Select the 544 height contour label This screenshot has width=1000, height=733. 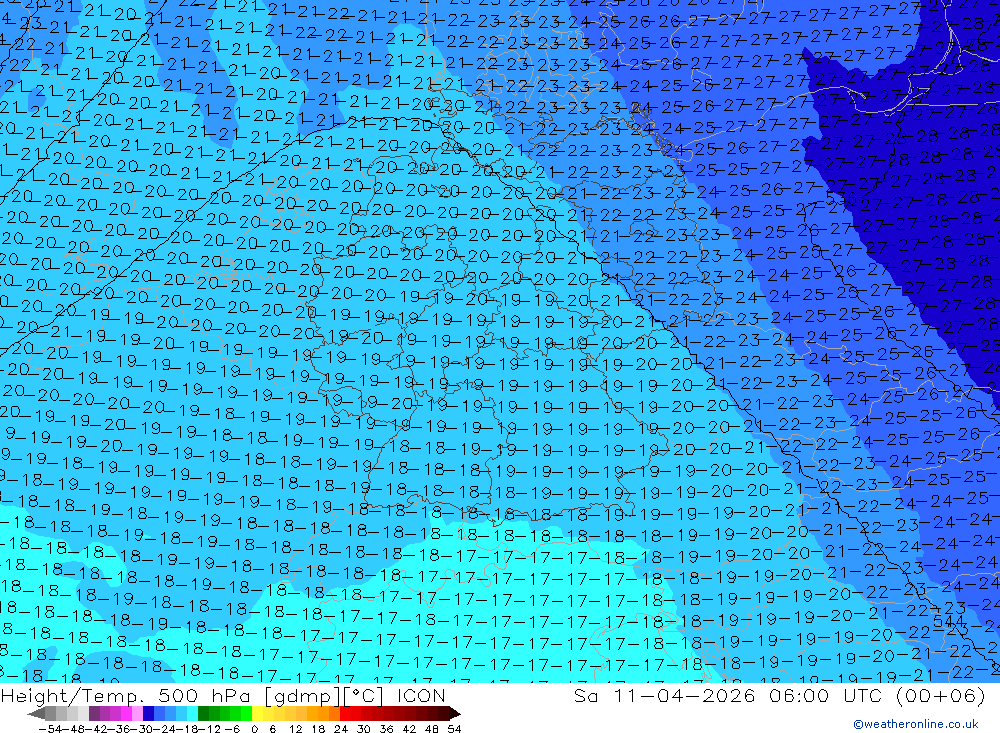(x=948, y=621)
